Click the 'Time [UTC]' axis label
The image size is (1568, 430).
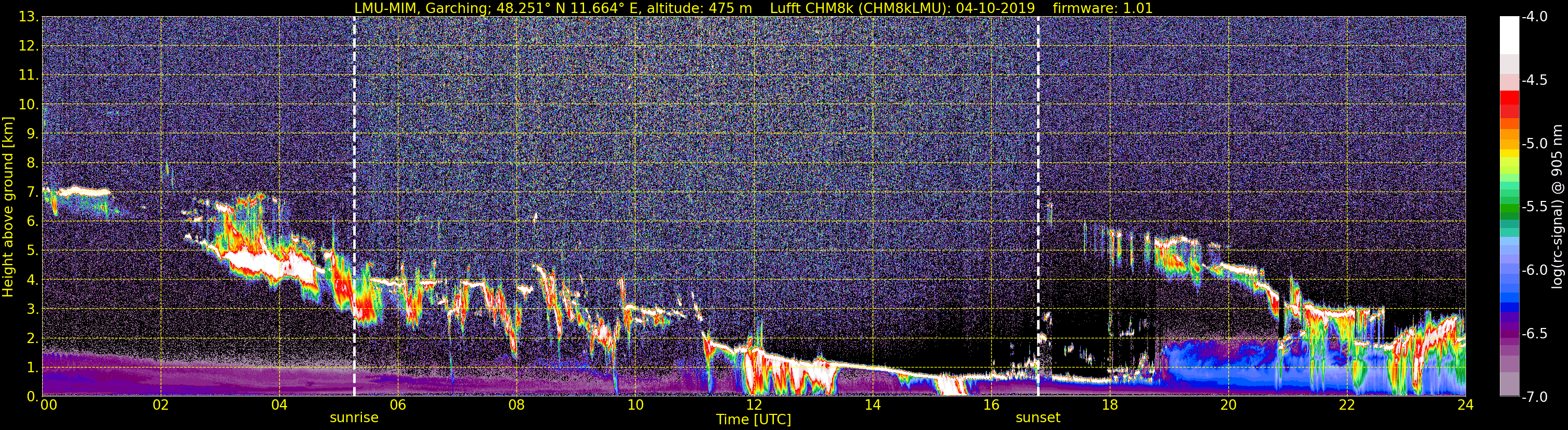[x=754, y=420]
